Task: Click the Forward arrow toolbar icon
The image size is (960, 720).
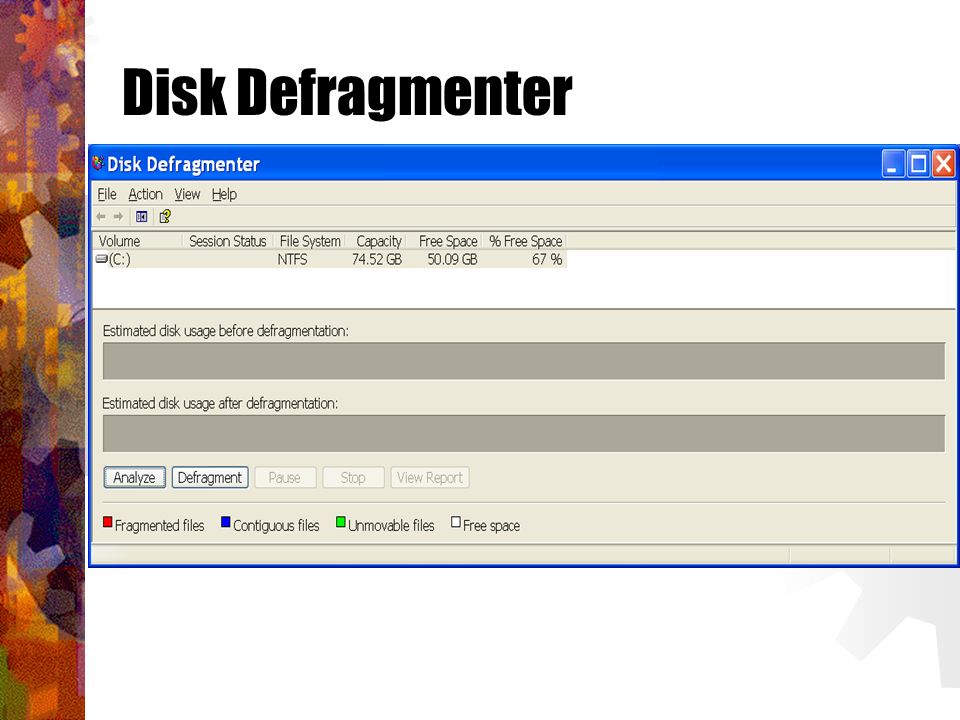Action: [x=118, y=217]
